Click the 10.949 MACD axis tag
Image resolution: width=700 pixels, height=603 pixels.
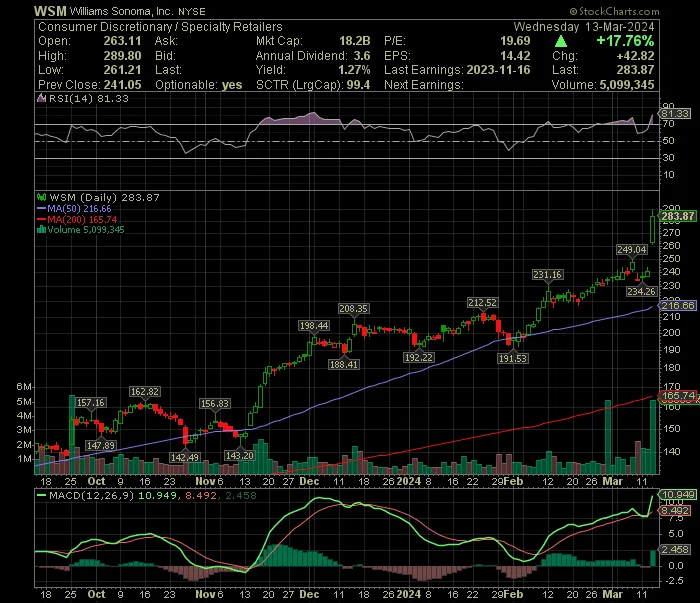tap(678, 495)
